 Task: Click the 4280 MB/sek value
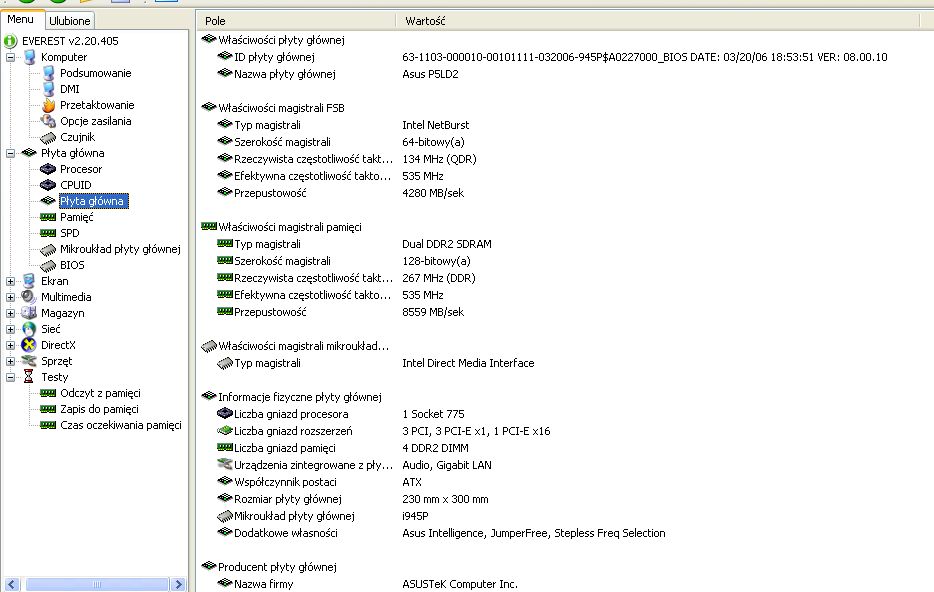[x=433, y=193]
